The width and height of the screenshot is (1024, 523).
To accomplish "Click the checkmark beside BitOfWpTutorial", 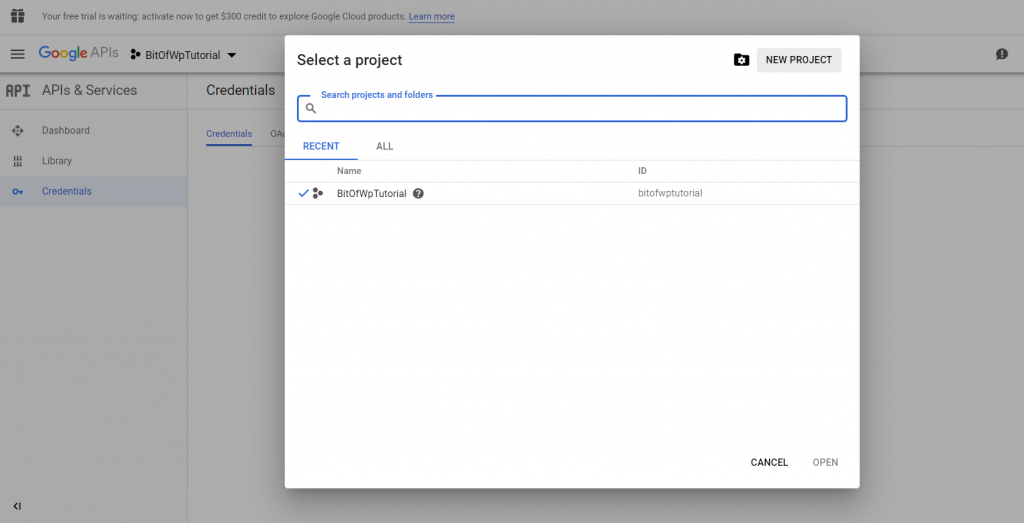I will [x=303, y=193].
